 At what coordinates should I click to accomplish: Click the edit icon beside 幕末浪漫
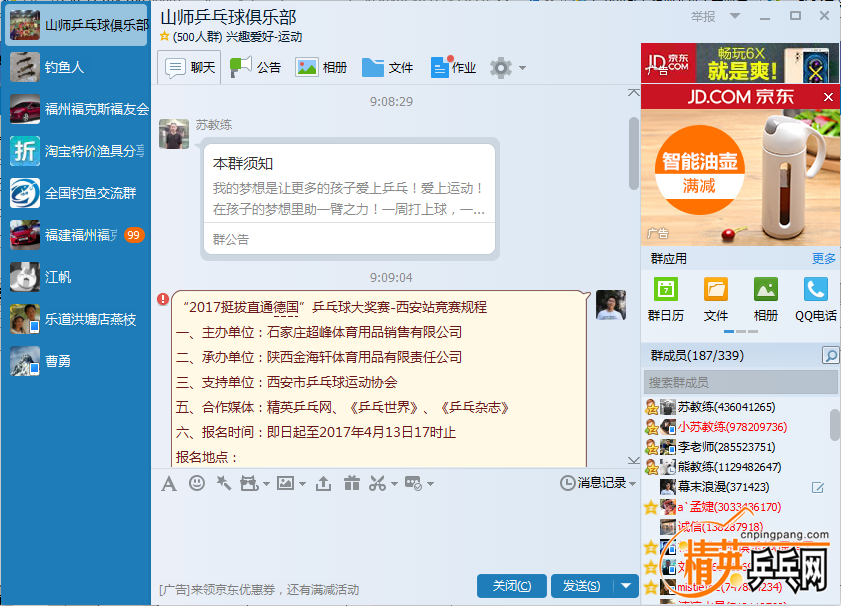coord(817,487)
